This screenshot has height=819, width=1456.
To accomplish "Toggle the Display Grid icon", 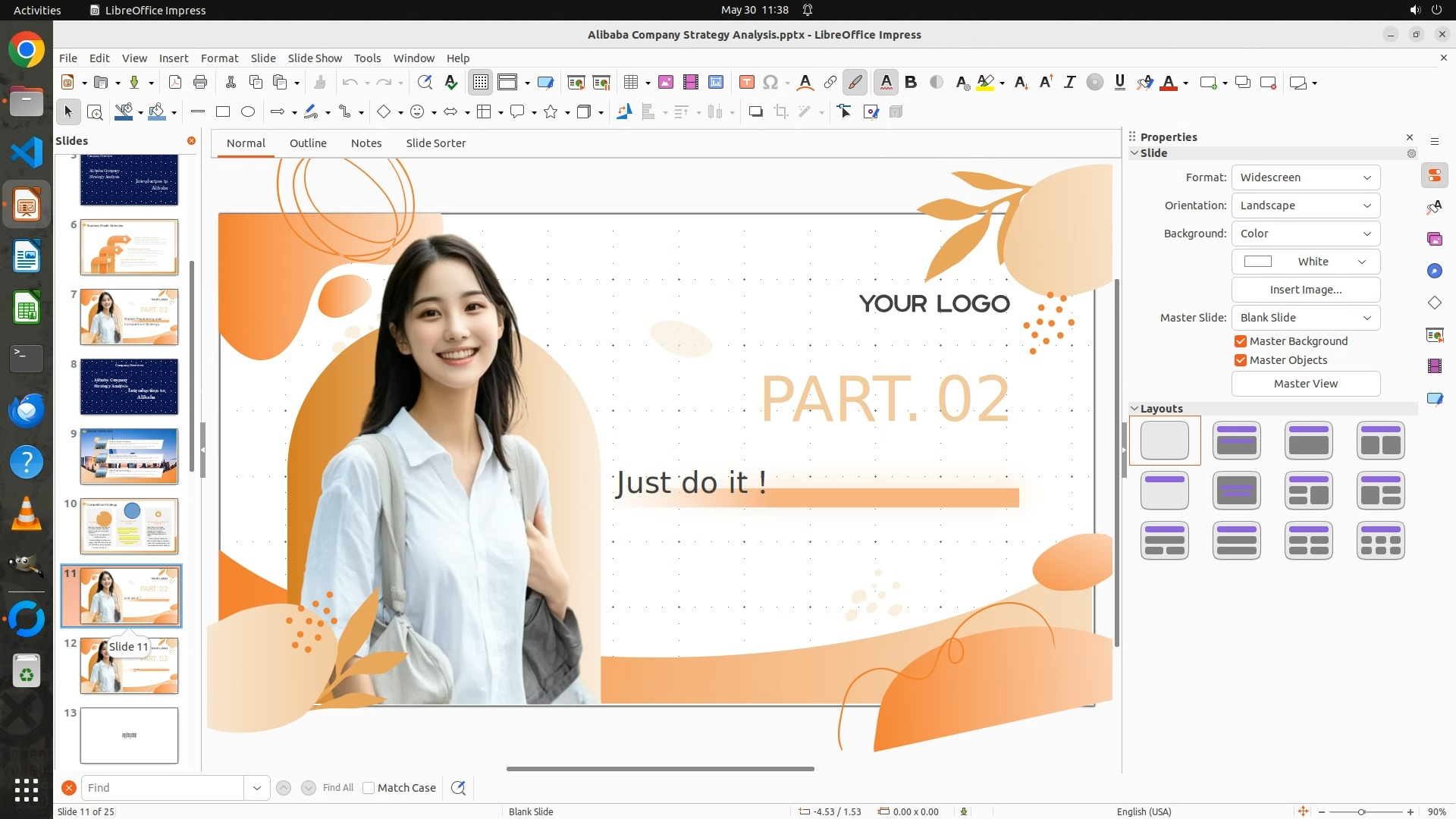I will pyautogui.click(x=481, y=83).
